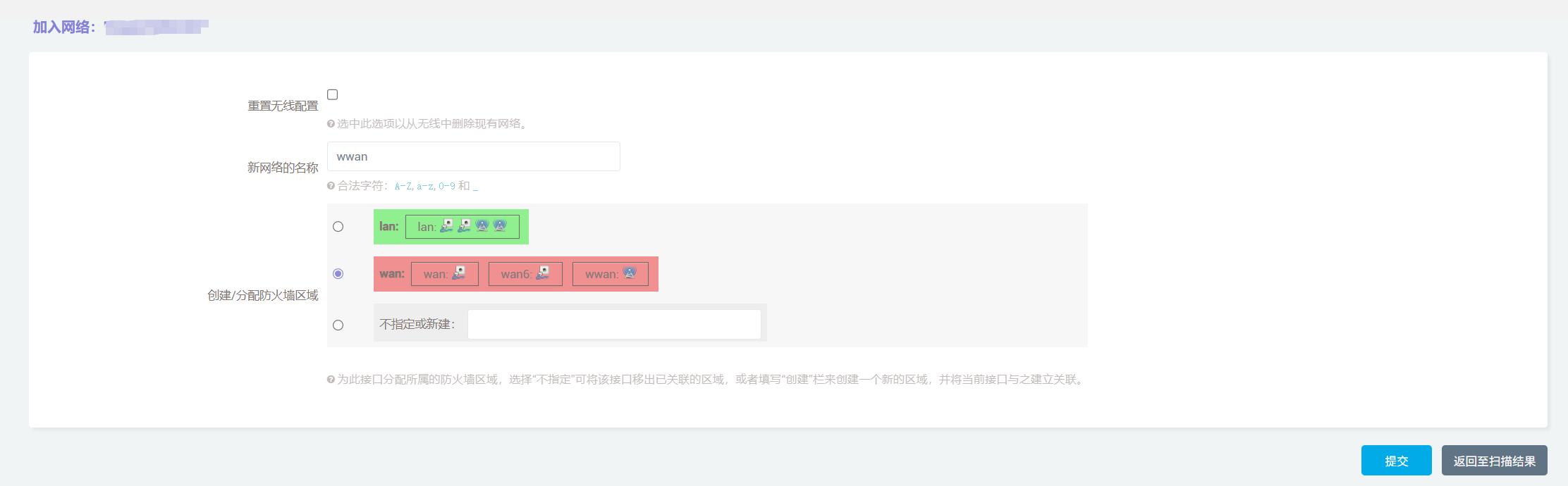The width and height of the screenshot is (1568, 486).
Task: Click help icon beside firewall zone description
Action: 331,380
